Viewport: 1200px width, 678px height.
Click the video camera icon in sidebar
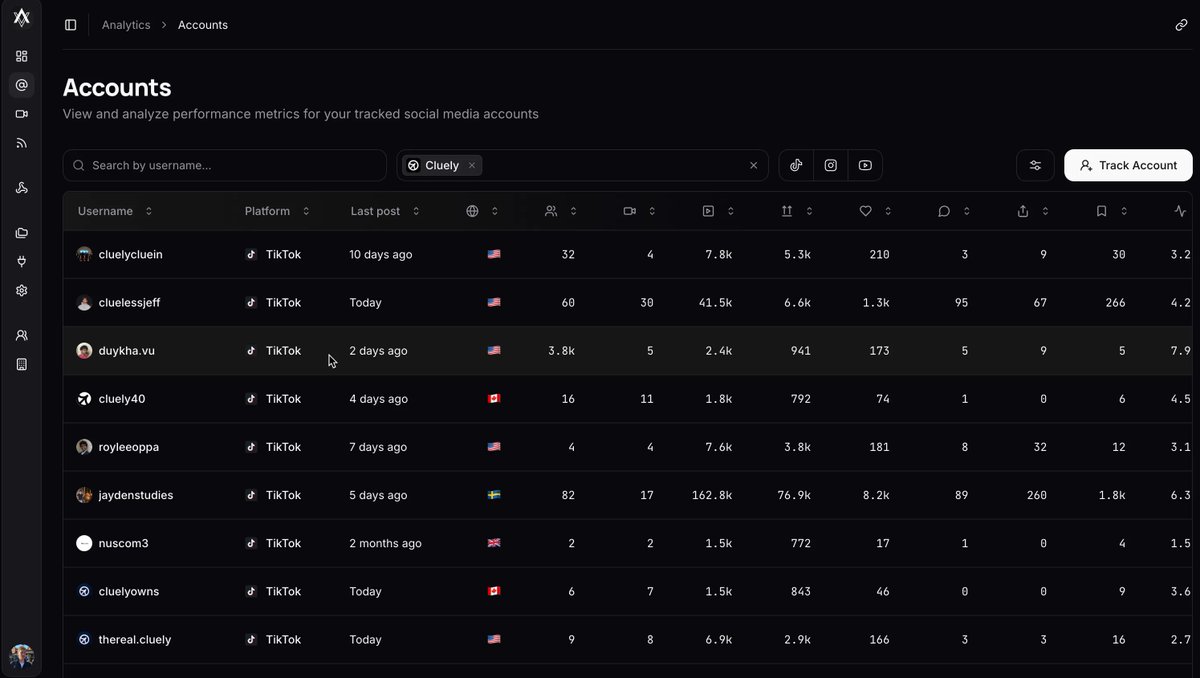(x=22, y=114)
